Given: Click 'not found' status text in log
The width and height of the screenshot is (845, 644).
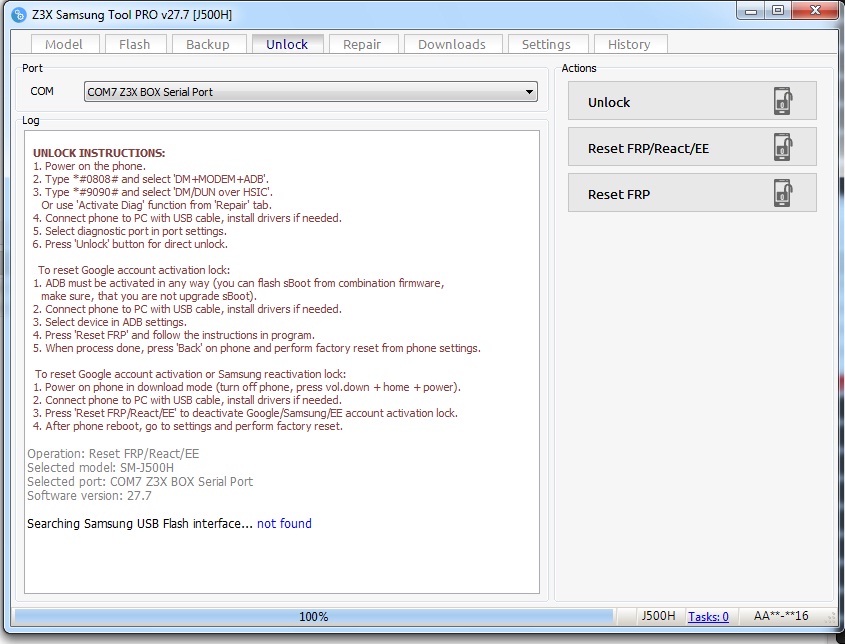Looking at the screenshot, I should coord(285,523).
